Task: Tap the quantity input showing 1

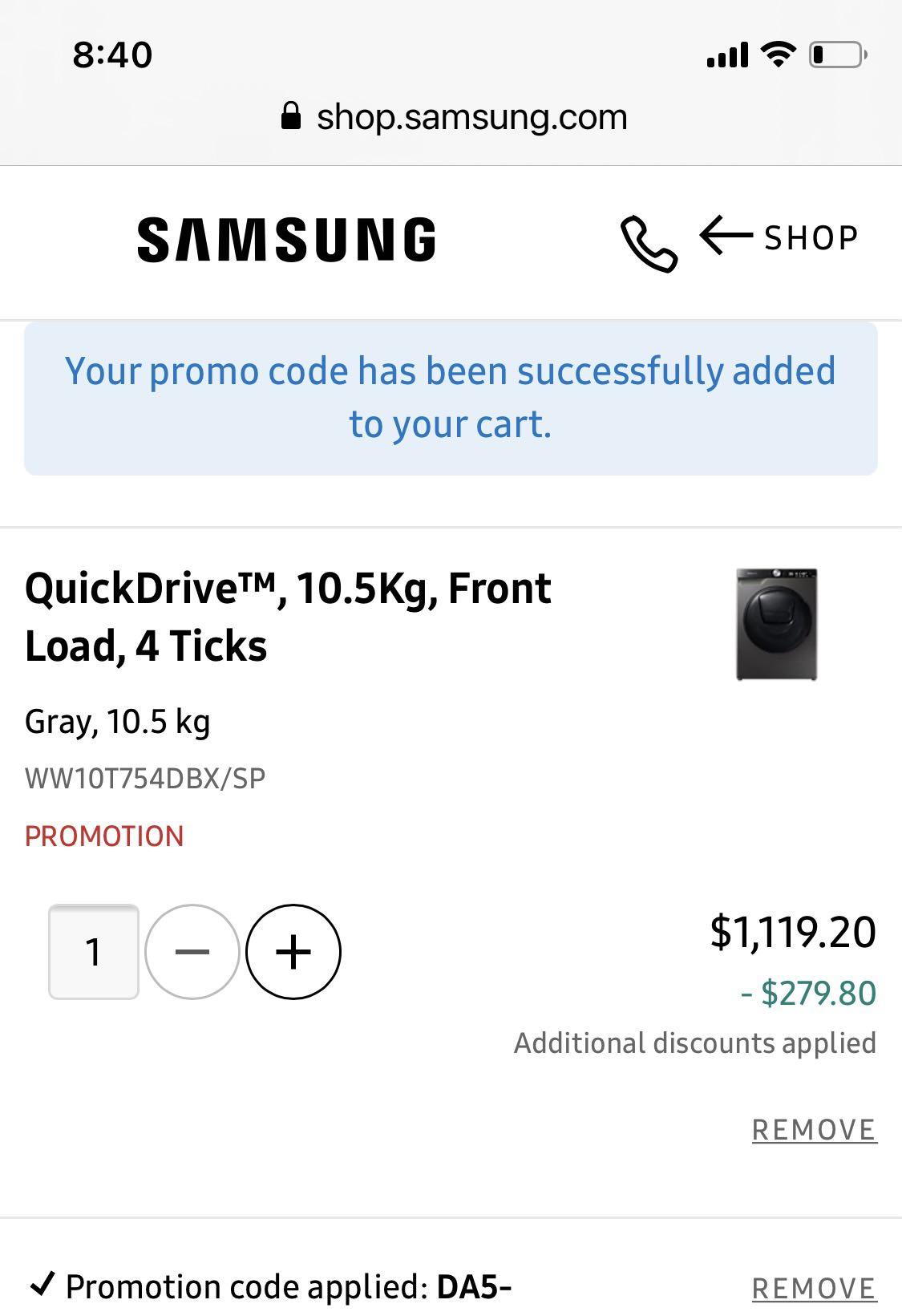Action: [x=93, y=951]
